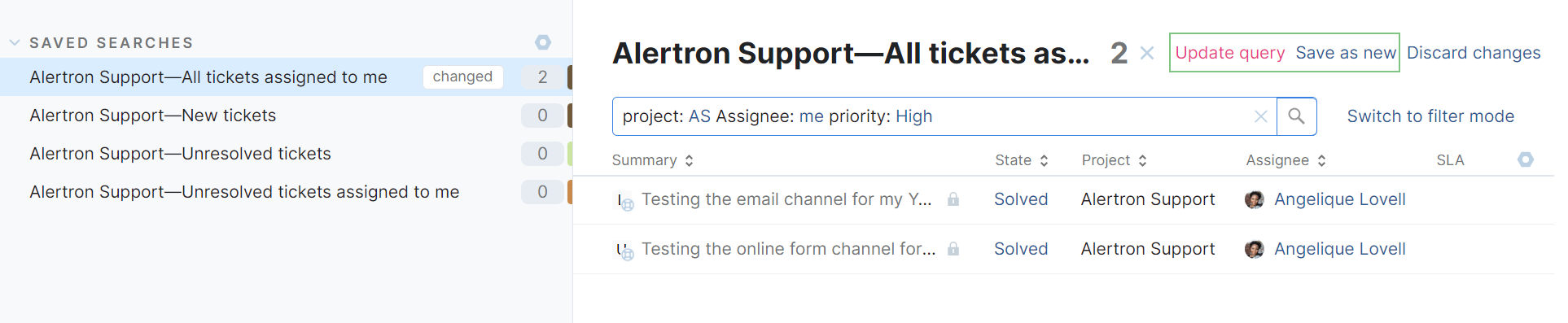The width and height of the screenshot is (1568, 323).
Task: Click the lock icon on the email channel ticket
Action: pos(953,199)
